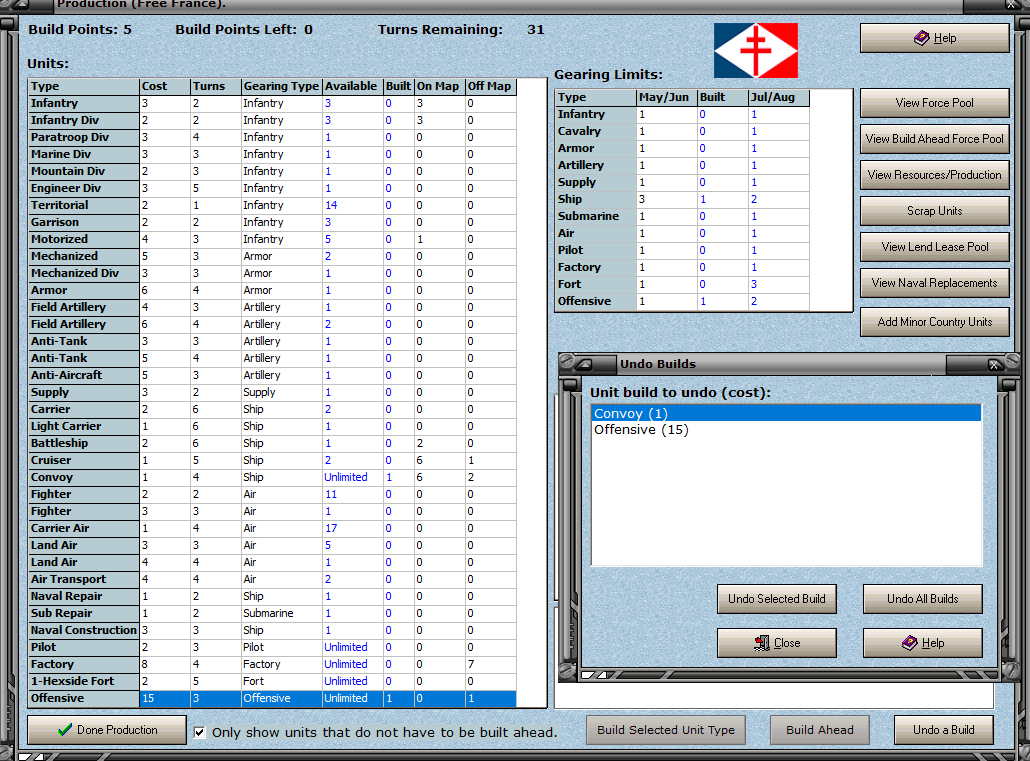Click Undo Selected Build
Viewport: 1030px width, 761px height.
[x=776, y=599]
